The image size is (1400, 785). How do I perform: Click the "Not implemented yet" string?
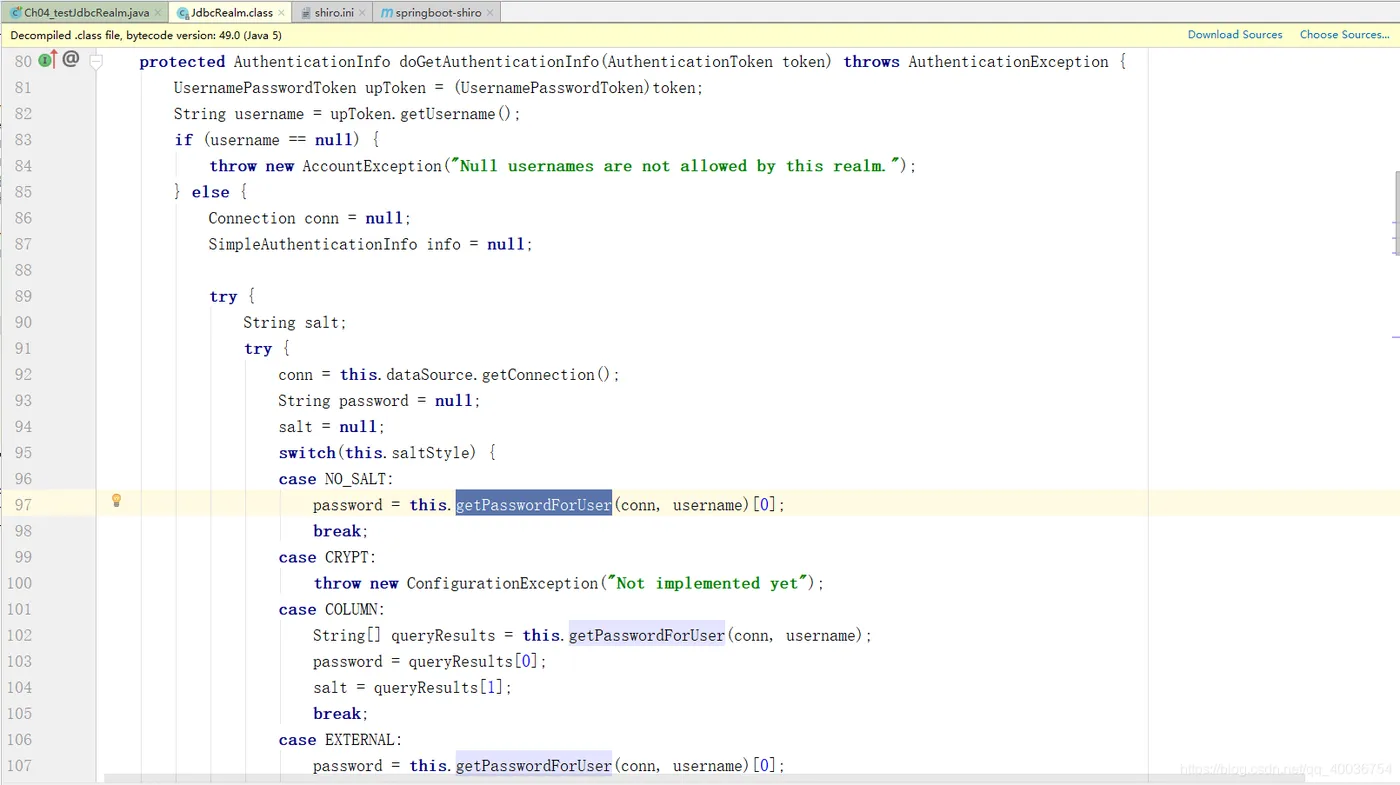pos(707,583)
